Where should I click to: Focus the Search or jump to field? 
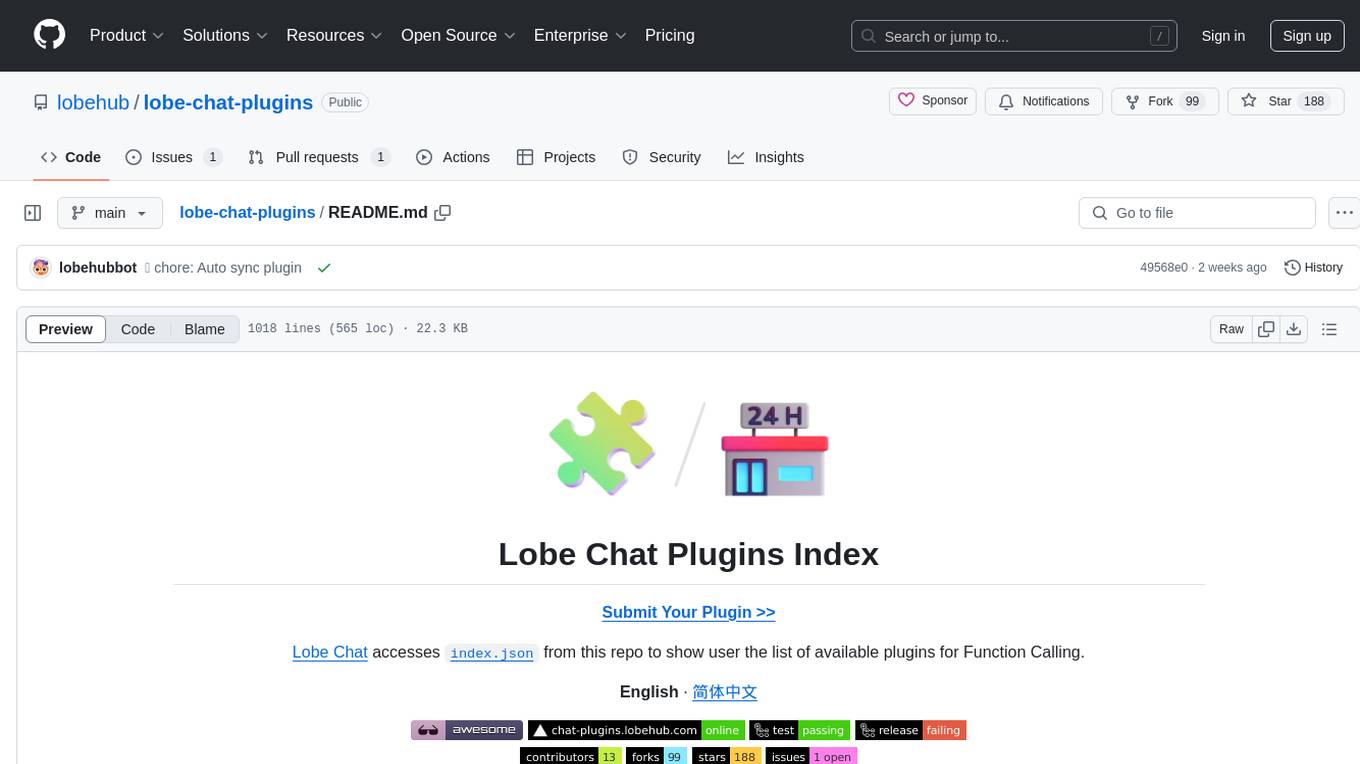1014,36
